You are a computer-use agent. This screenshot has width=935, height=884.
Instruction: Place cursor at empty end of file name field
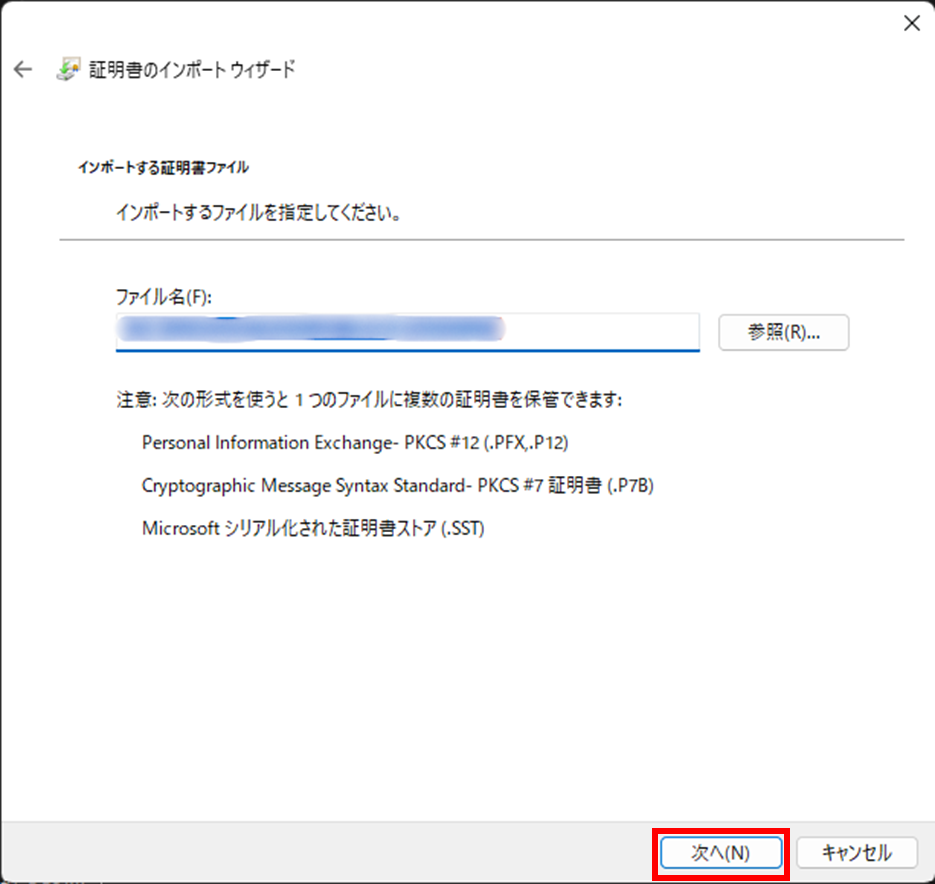coord(600,331)
